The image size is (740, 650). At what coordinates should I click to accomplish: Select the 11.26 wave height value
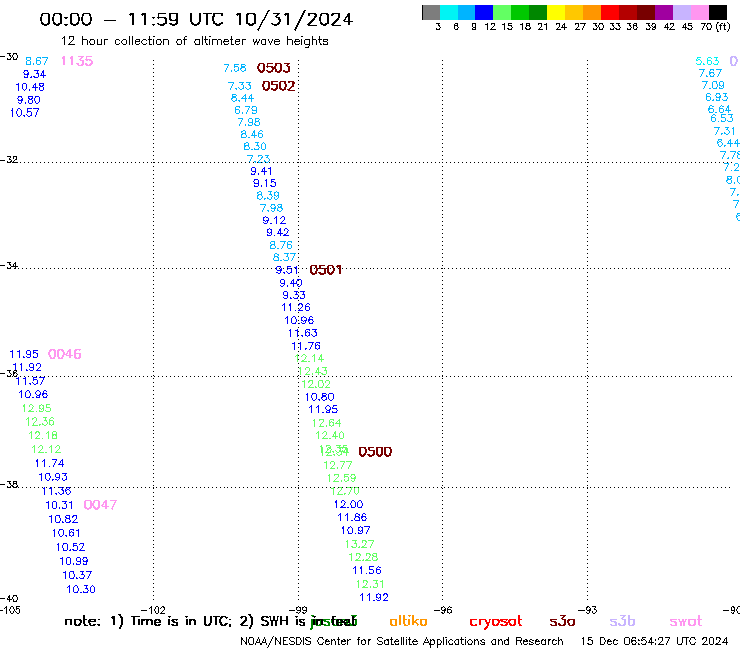tap(296, 308)
